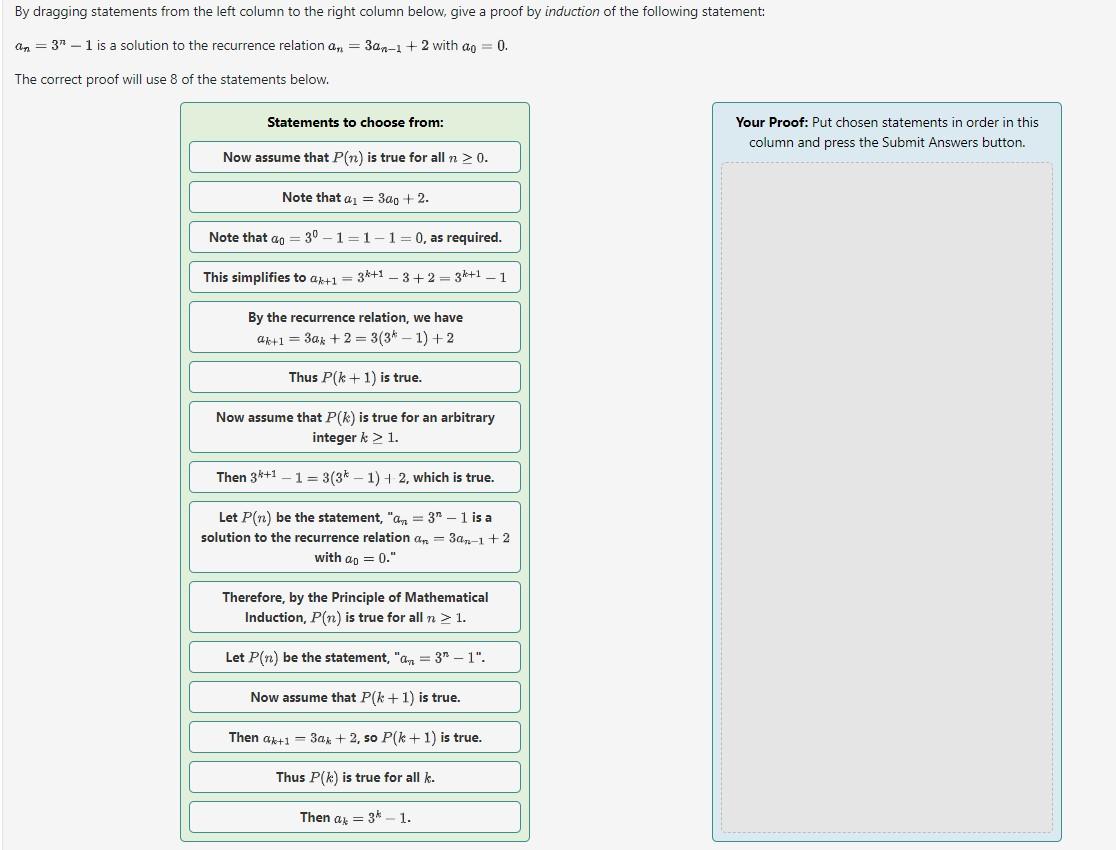The image size is (1116, 850).
Task: Select 'Now assume that P(k+1) is true'
Action: (x=354, y=697)
